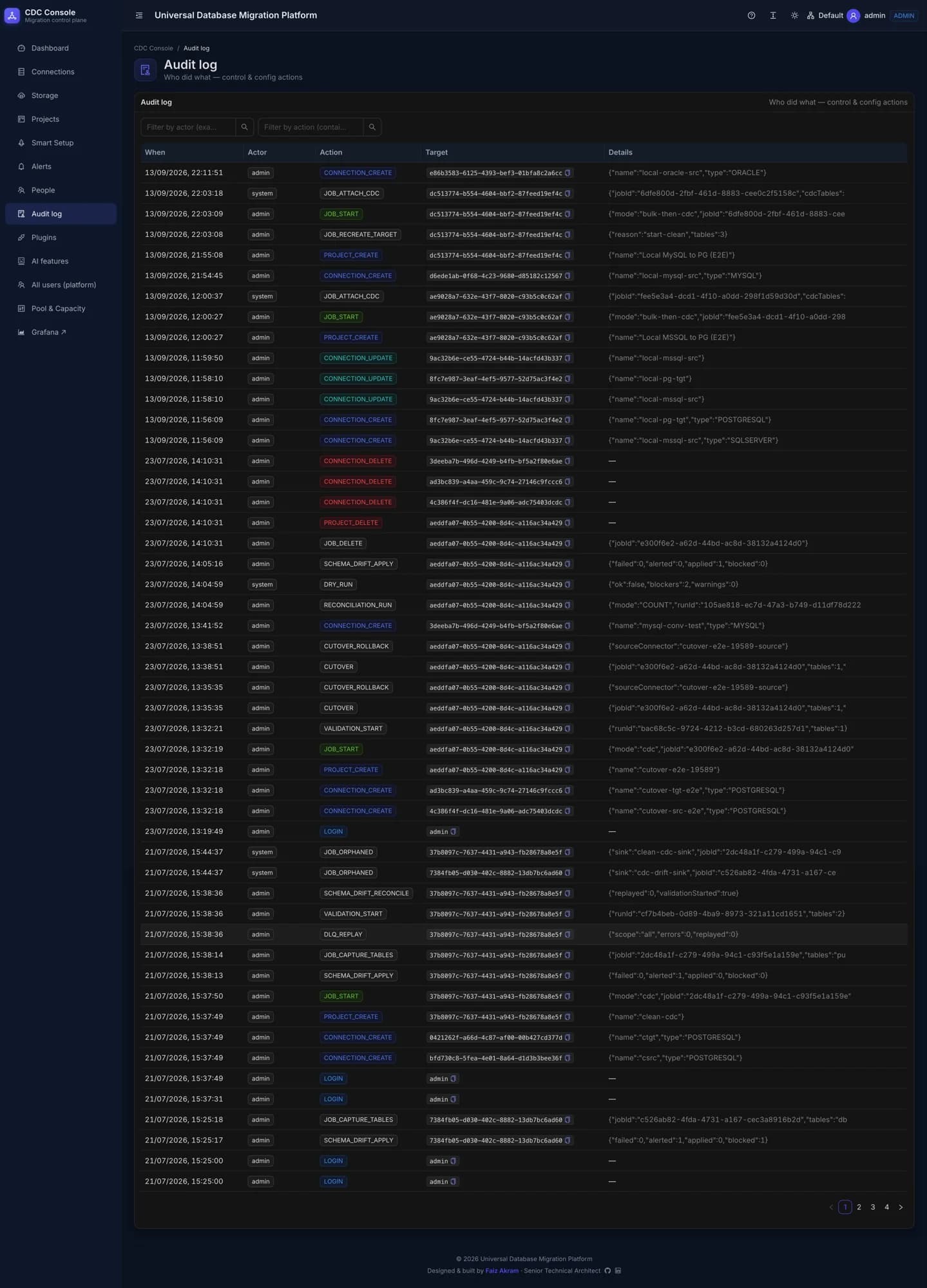Viewport: 927px width, 1288px height.
Task: Open Projects in sidebar
Action: [x=61, y=119]
